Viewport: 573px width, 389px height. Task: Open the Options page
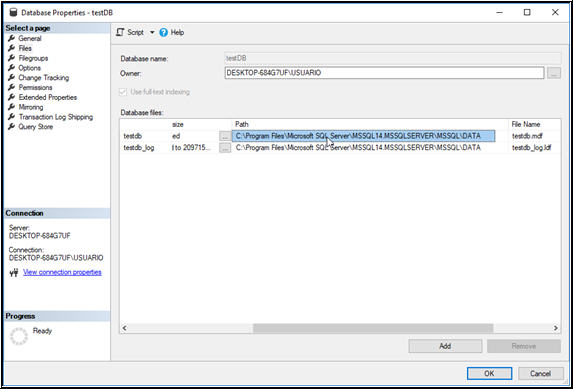click(x=30, y=68)
